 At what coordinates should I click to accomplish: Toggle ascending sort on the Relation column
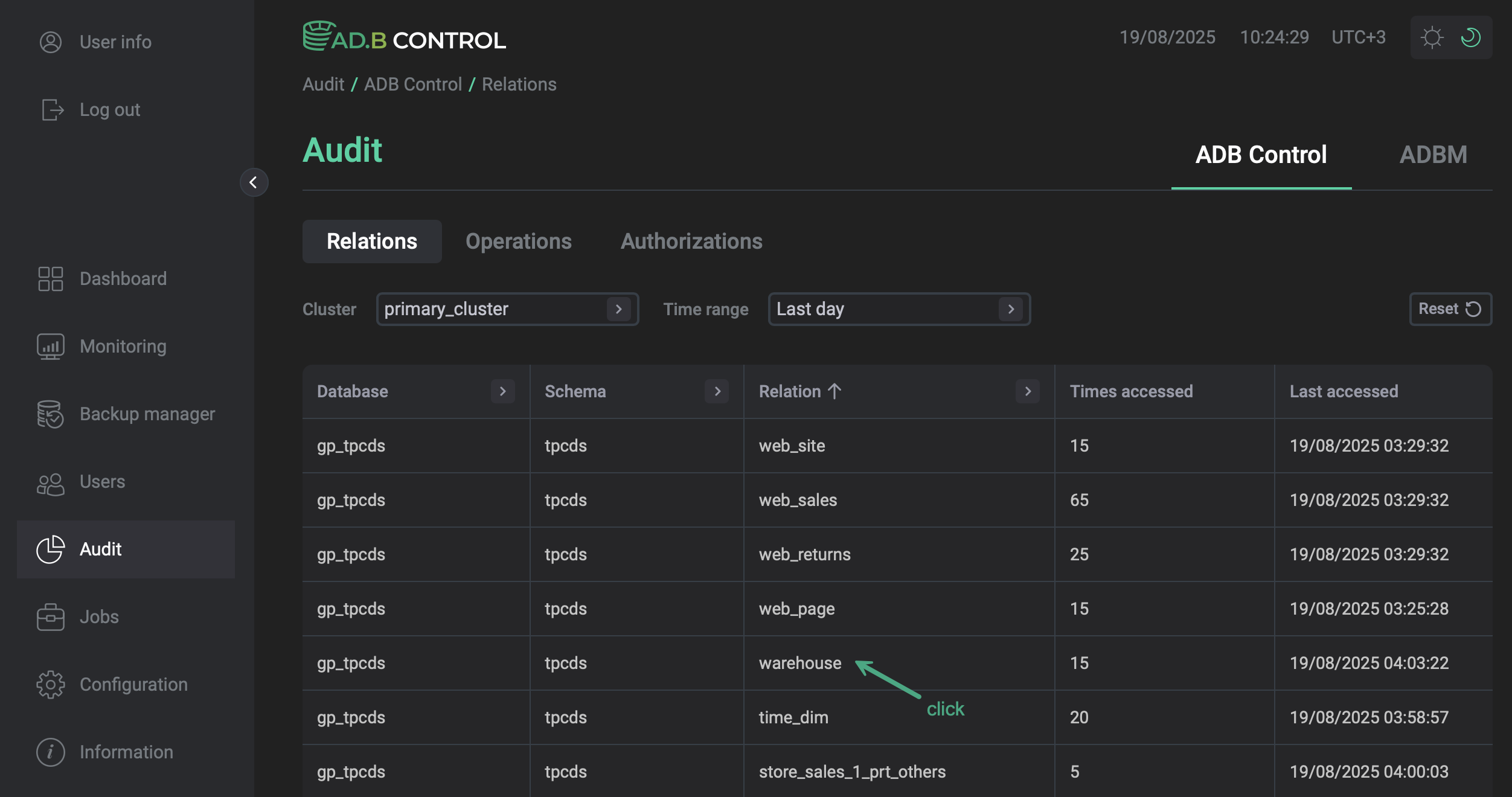[834, 391]
